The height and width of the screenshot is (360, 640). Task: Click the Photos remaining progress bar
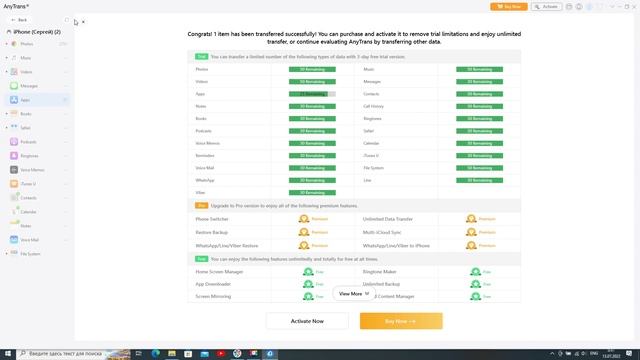[312, 69]
